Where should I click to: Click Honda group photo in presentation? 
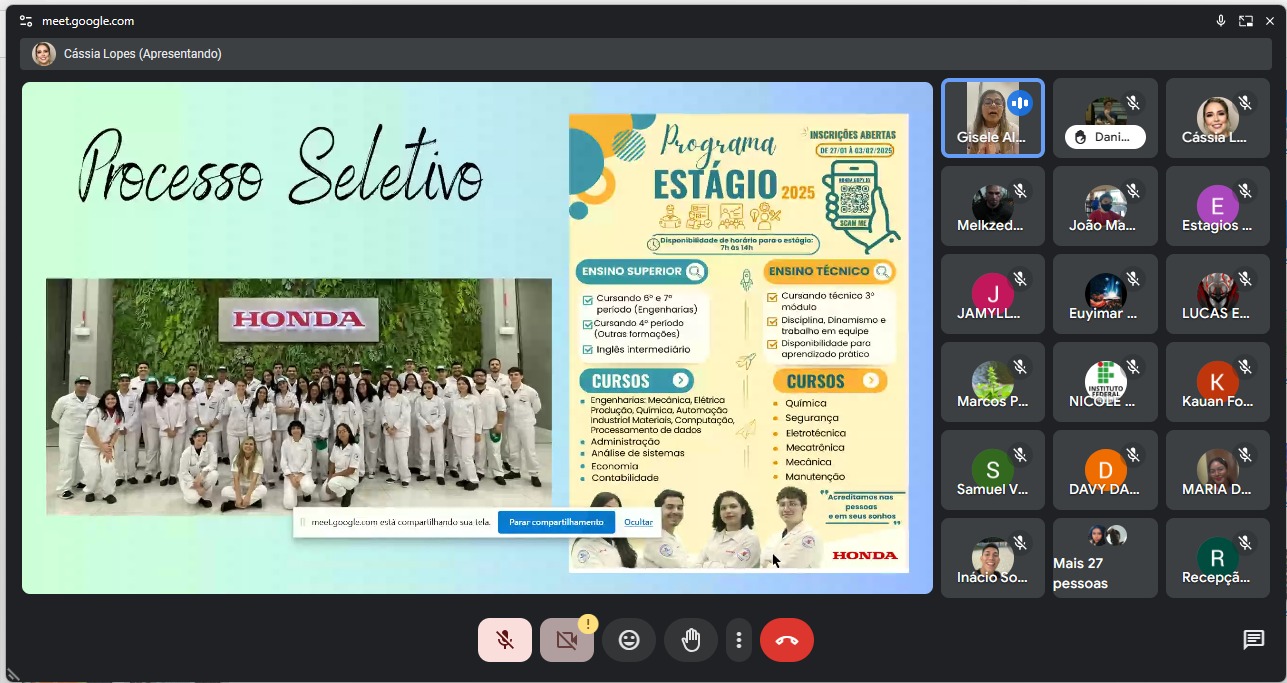[x=299, y=396]
